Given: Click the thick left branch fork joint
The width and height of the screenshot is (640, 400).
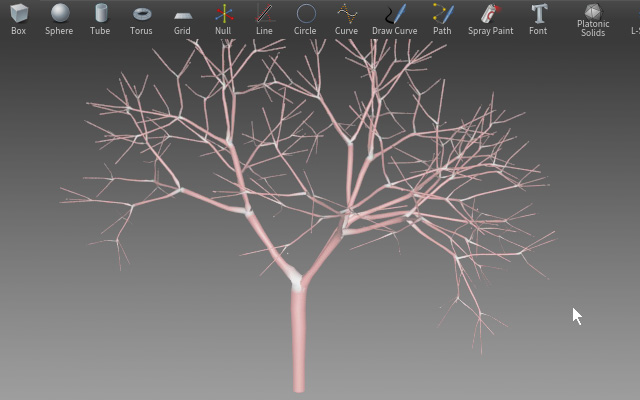Looking at the screenshot, I should click(x=248, y=211).
